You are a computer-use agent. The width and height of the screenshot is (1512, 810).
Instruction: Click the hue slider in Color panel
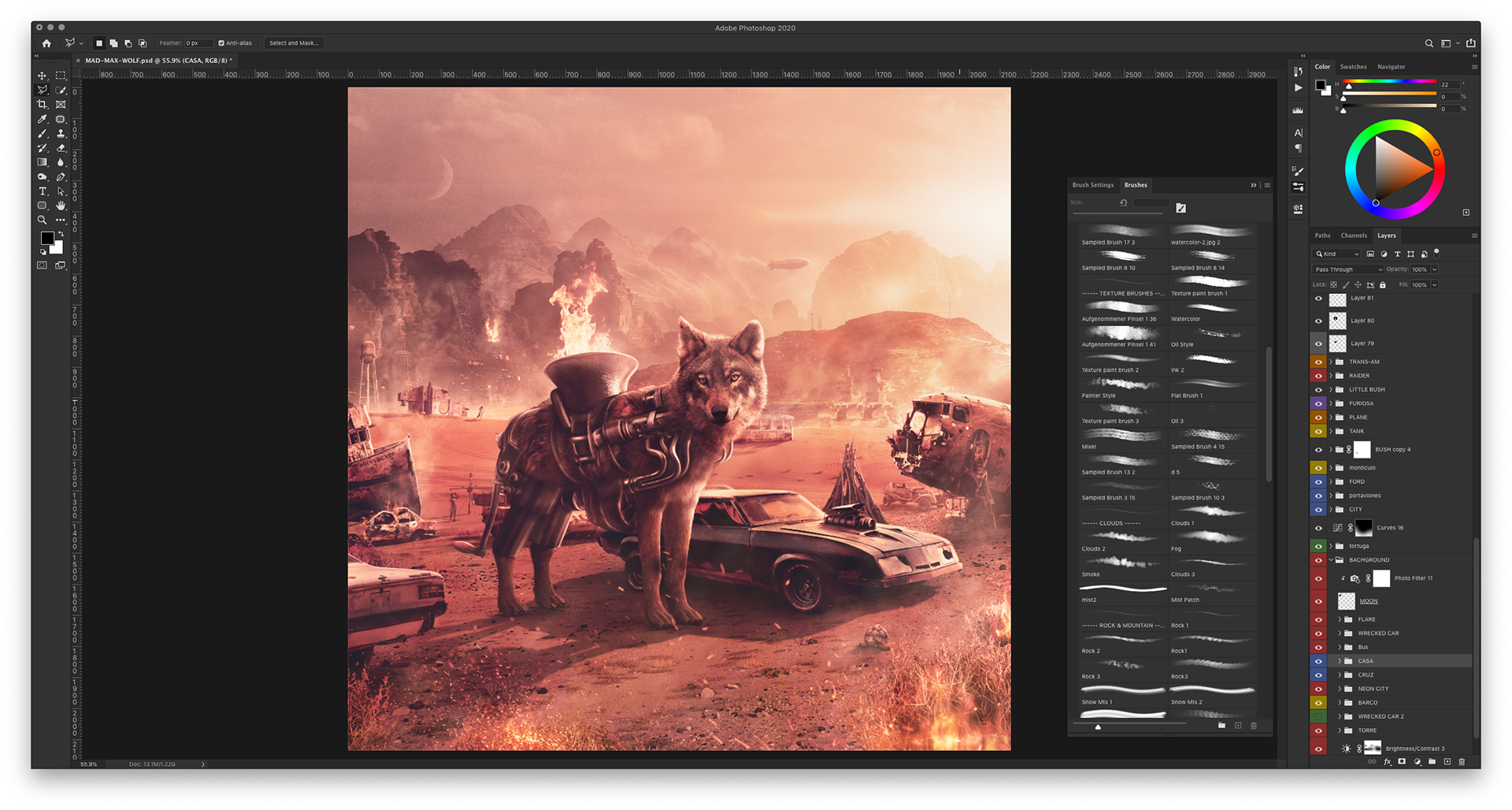coord(1389,82)
